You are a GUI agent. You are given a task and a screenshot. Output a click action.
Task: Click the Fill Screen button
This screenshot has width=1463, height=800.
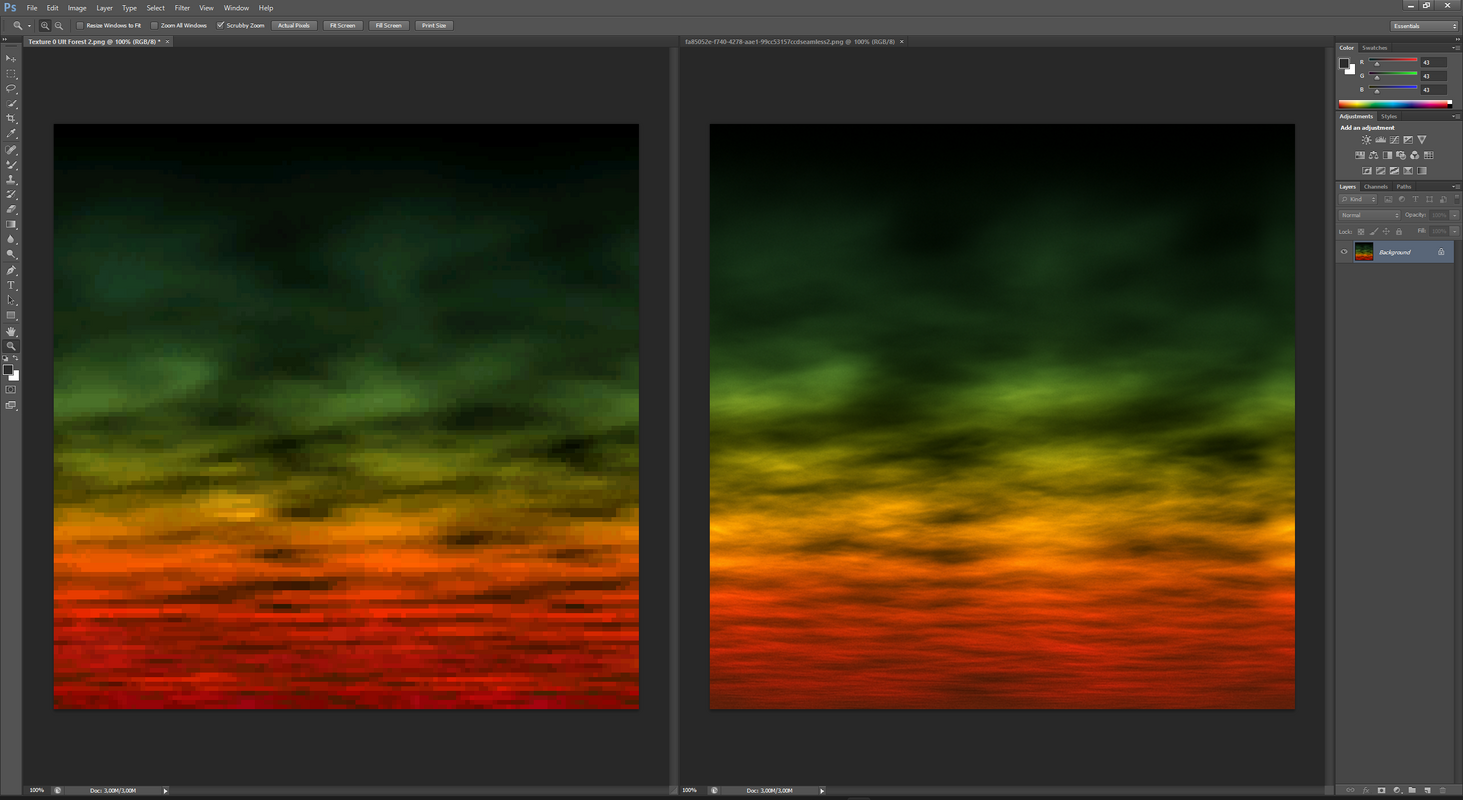(x=389, y=25)
